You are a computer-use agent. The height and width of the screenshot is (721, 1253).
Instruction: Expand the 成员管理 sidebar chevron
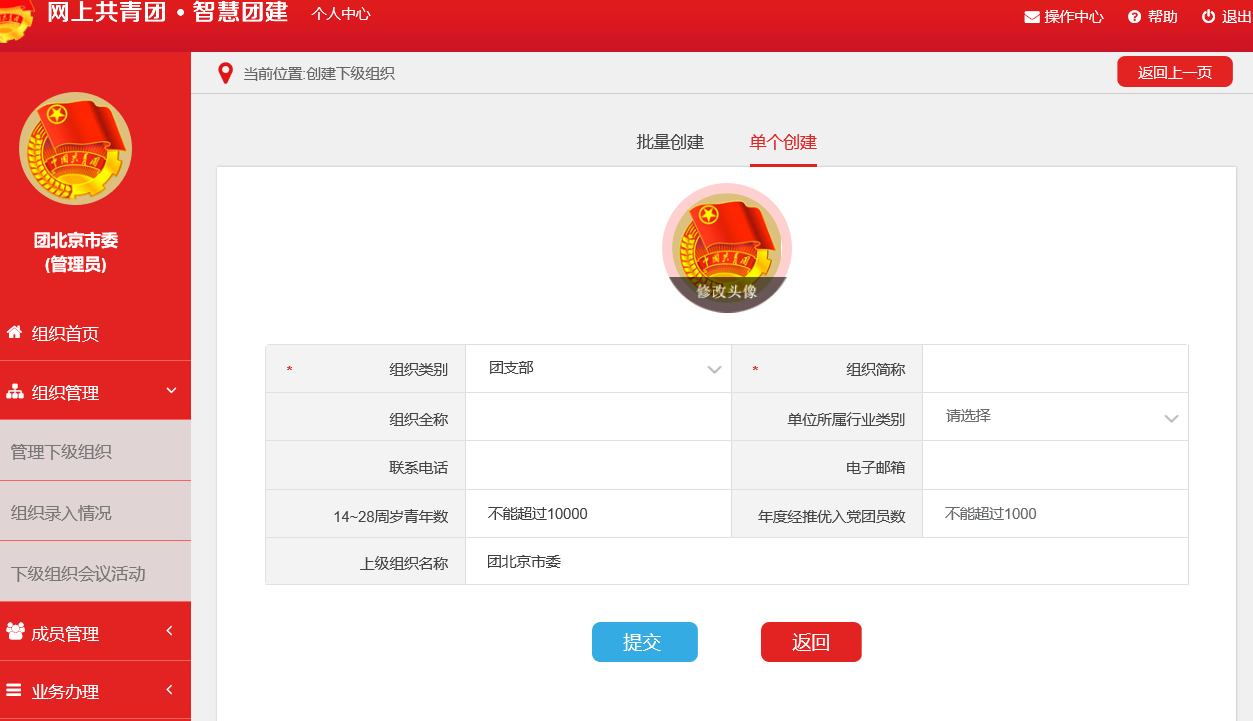pyautogui.click(x=170, y=631)
